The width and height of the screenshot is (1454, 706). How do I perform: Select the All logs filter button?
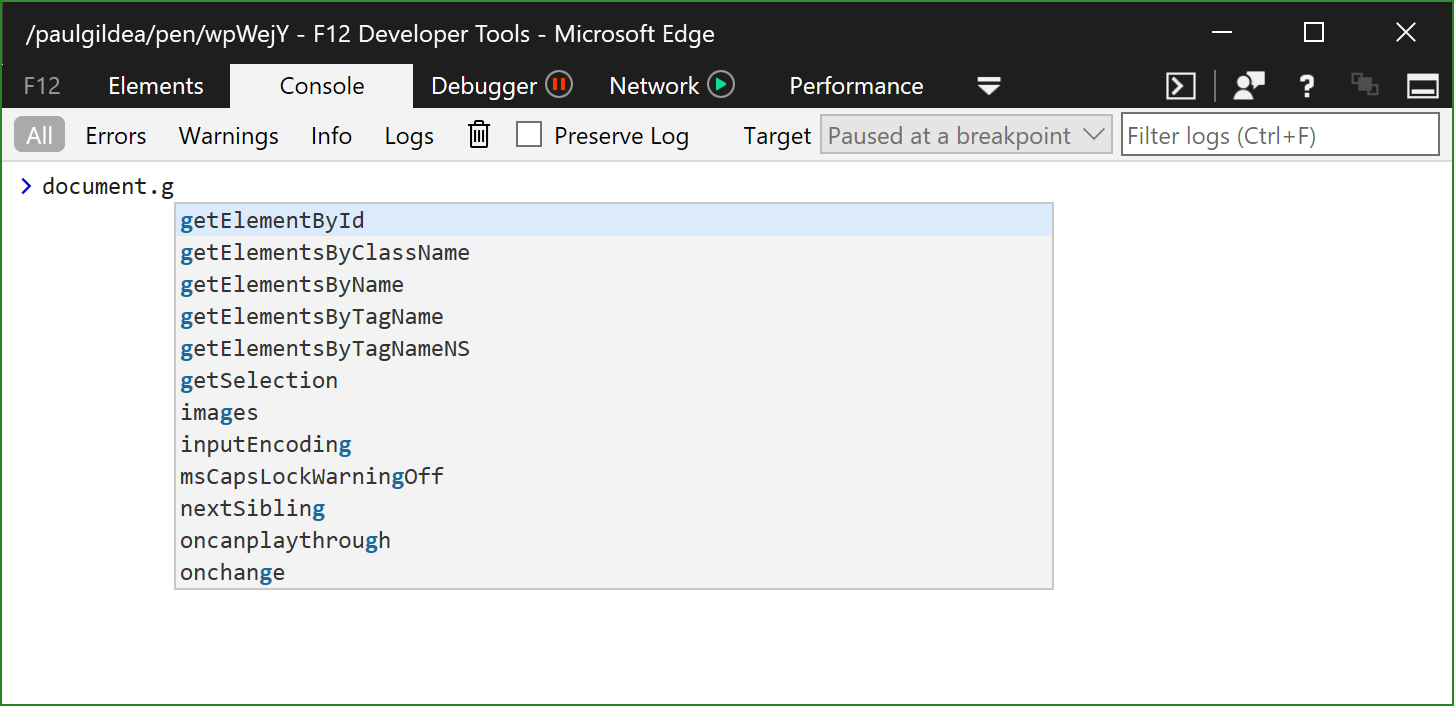pyautogui.click(x=38, y=135)
